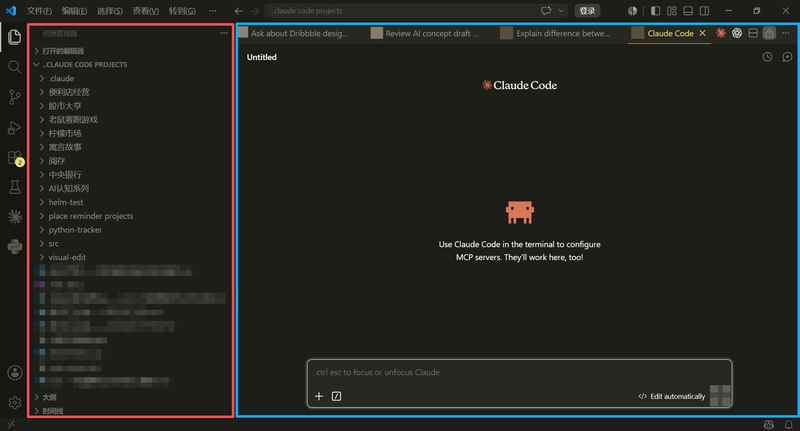Screen dimensions: 800x431
Task: Switch to Ask about Dribbble desig... tab
Action: click(300, 33)
